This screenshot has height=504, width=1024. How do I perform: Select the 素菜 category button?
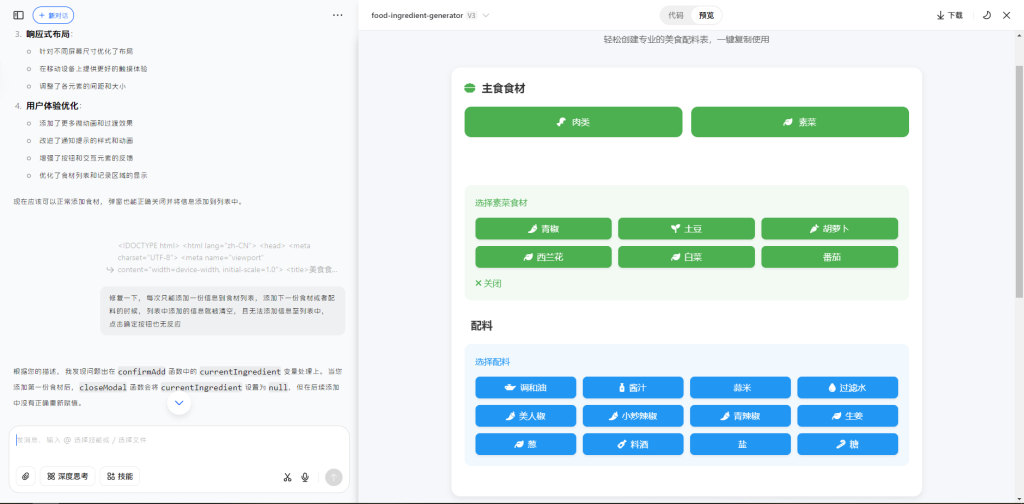click(x=800, y=122)
